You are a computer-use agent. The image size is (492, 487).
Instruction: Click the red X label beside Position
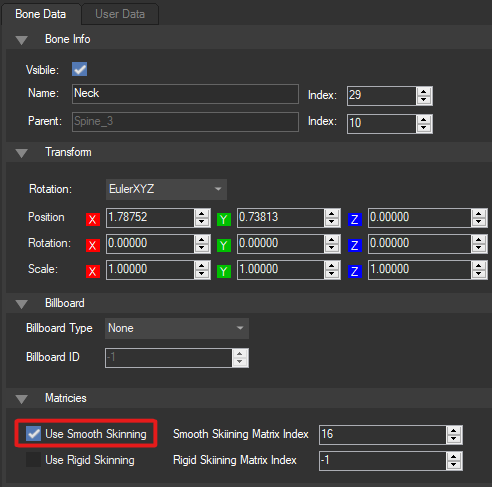(93, 219)
